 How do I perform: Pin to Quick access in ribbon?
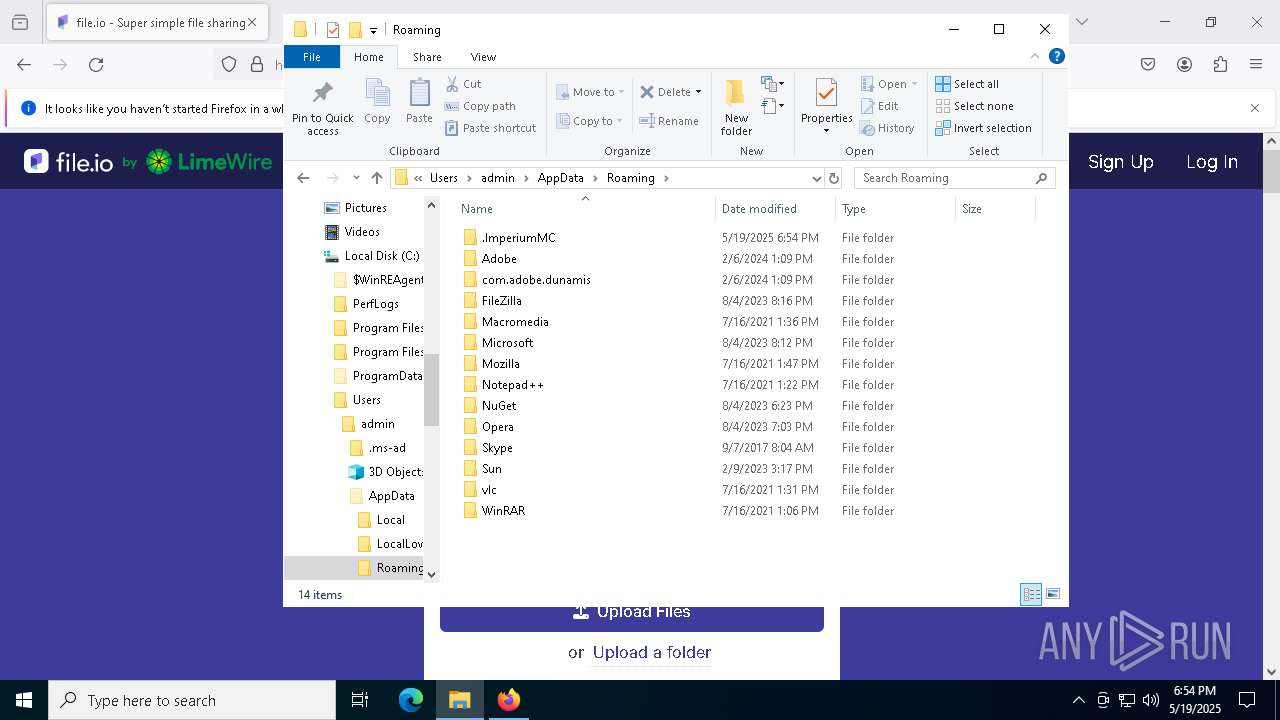click(x=322, y=108)
